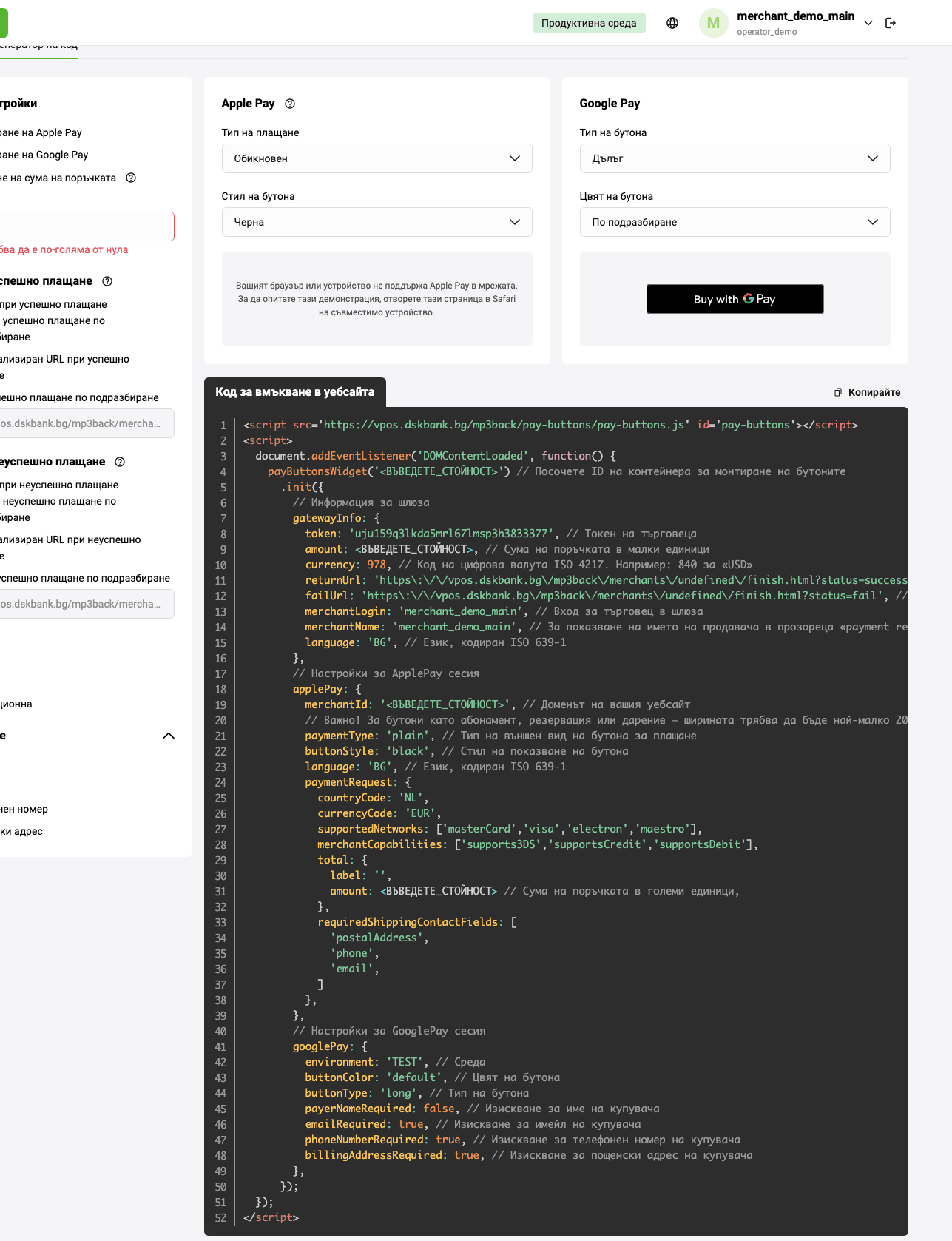This screenshot has width=952, height=1241.
Task: Select the 'Код за вмъкване в уебсайта' tab
Action: 295,392
